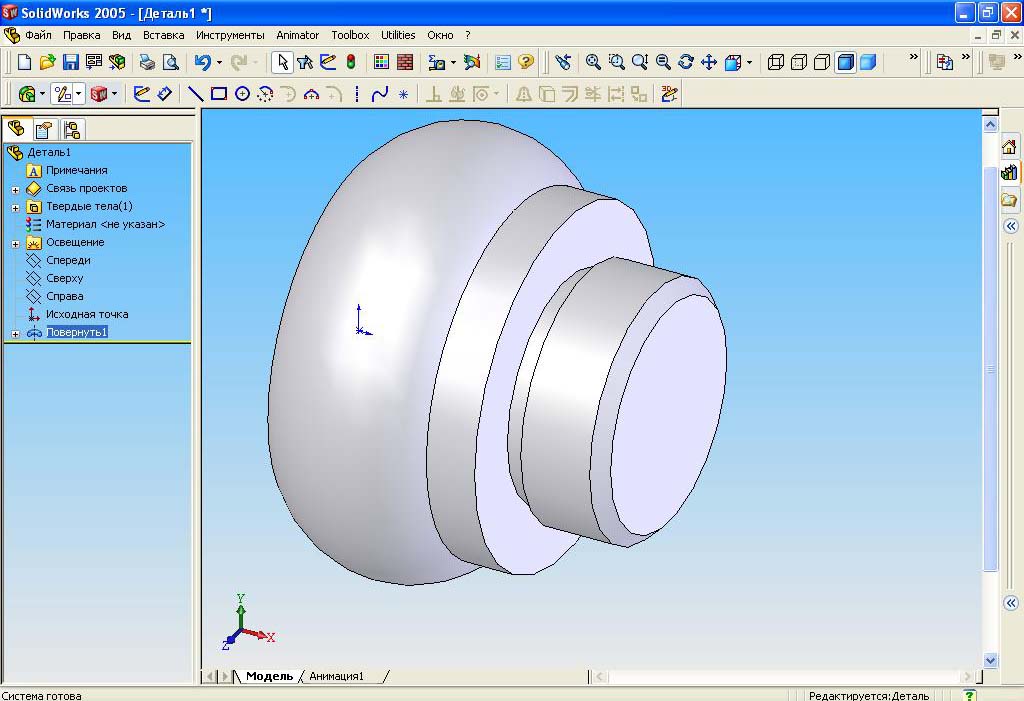1024x701 pixels.
Task: Enable Shaded display mode without edges
Action: click(x=868, y=62)
